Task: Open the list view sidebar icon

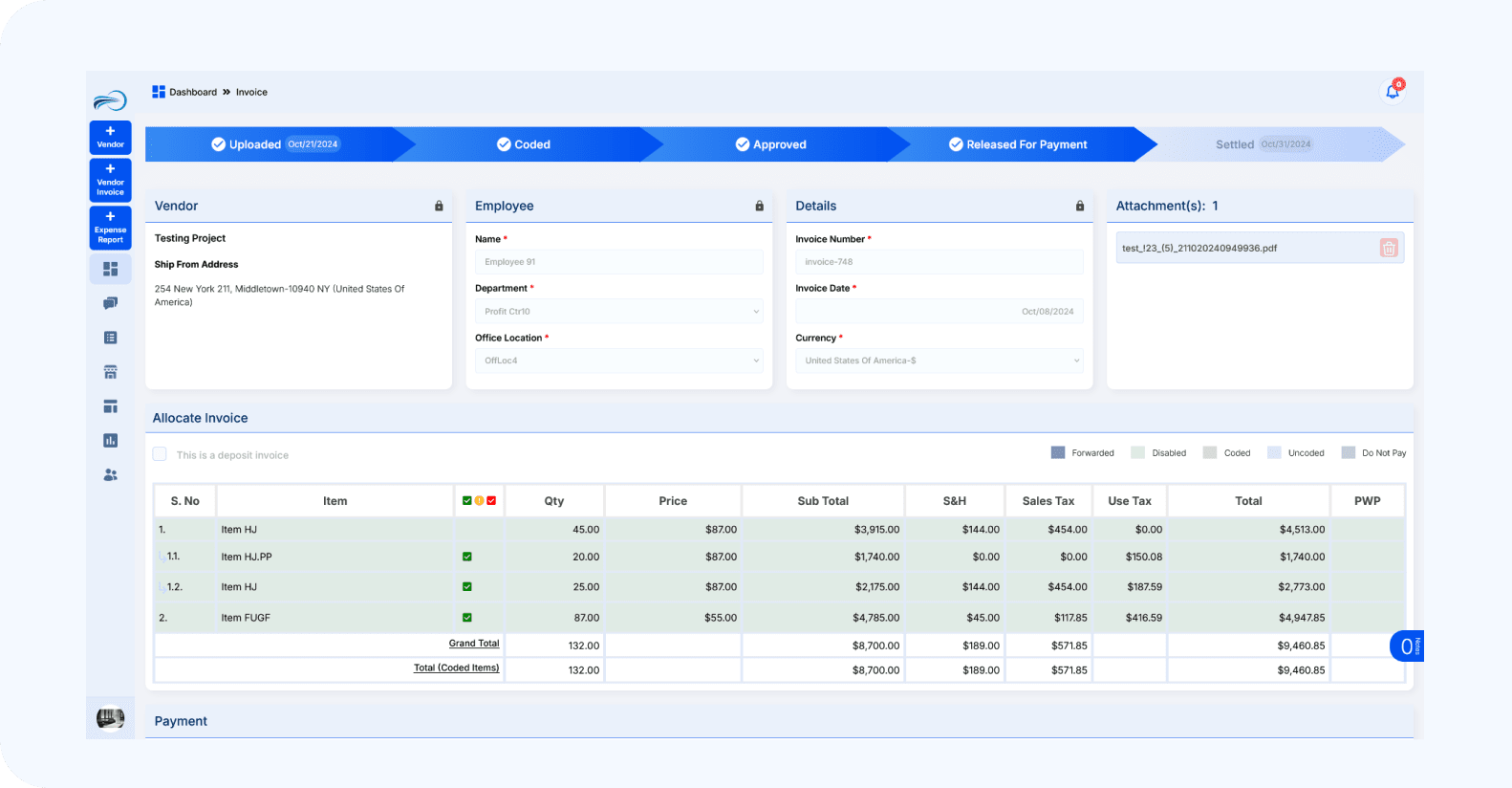Action: click(111, 338)
